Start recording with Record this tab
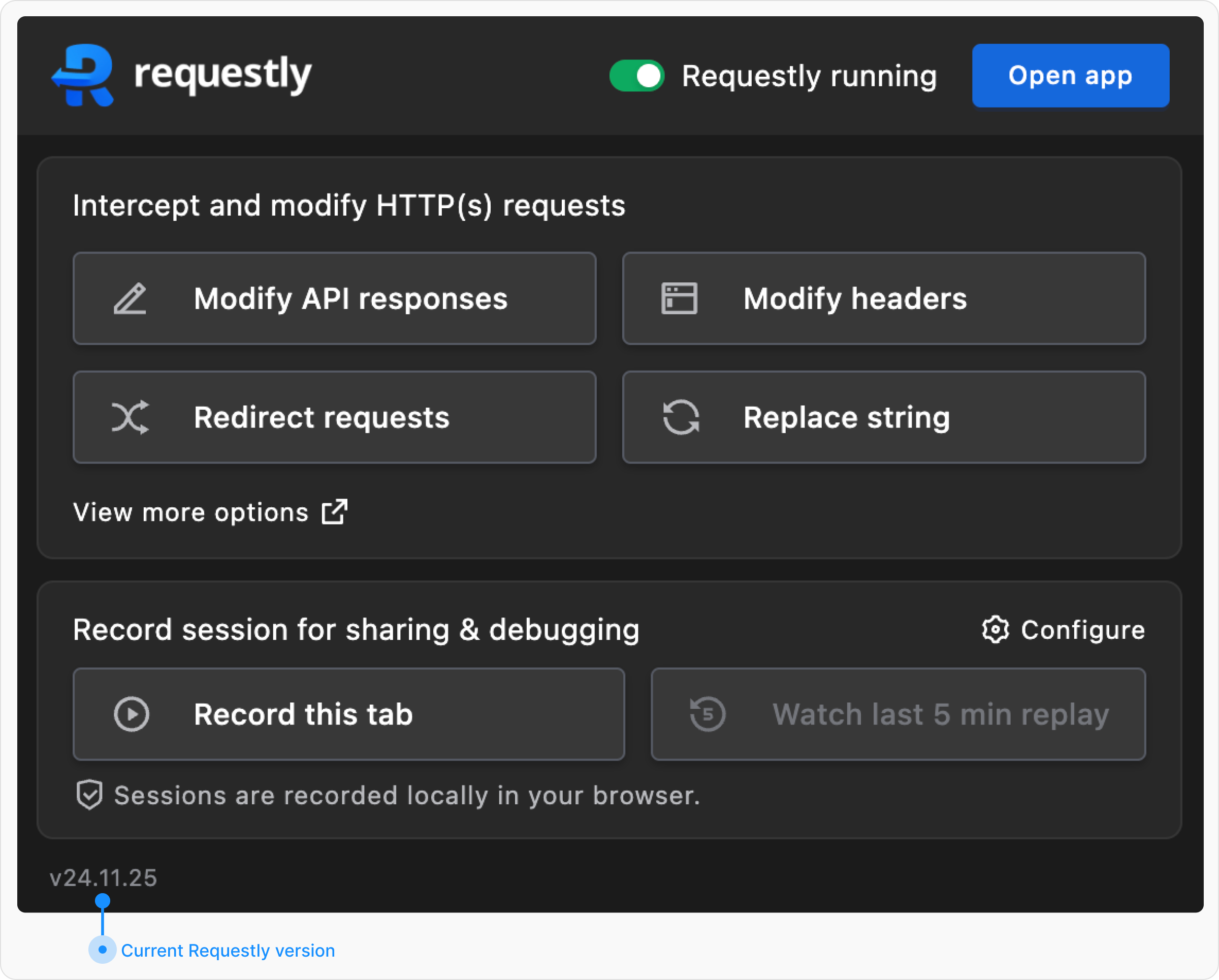Viewport: 1219px width, 980px height. click(303, 714)
